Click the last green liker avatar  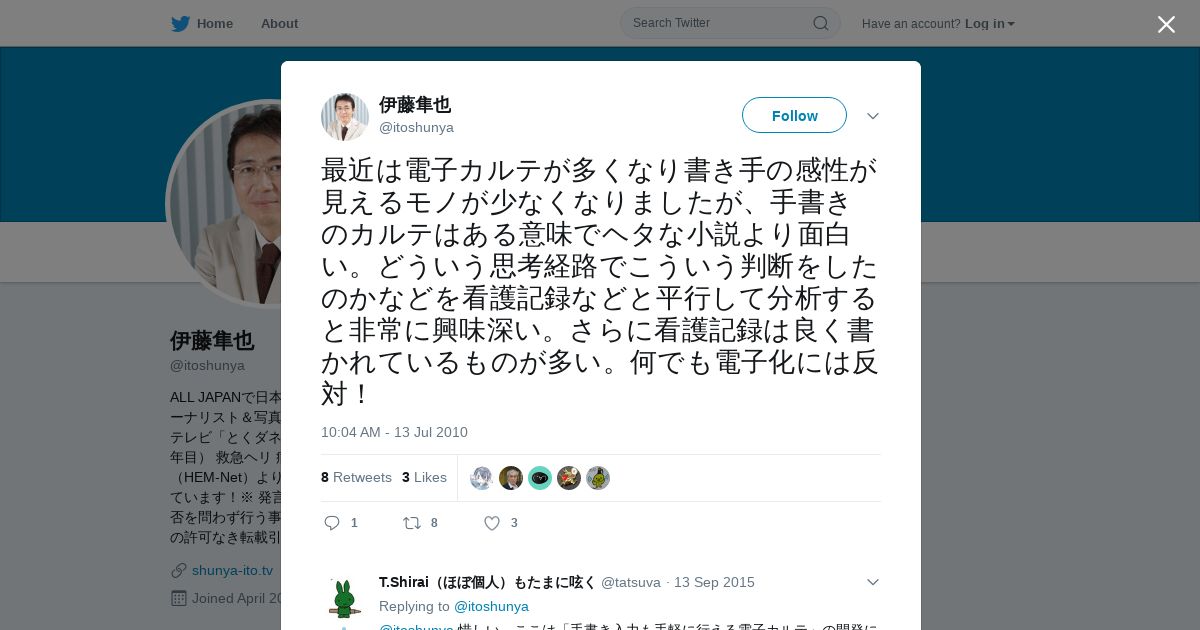tap(598, 478)
